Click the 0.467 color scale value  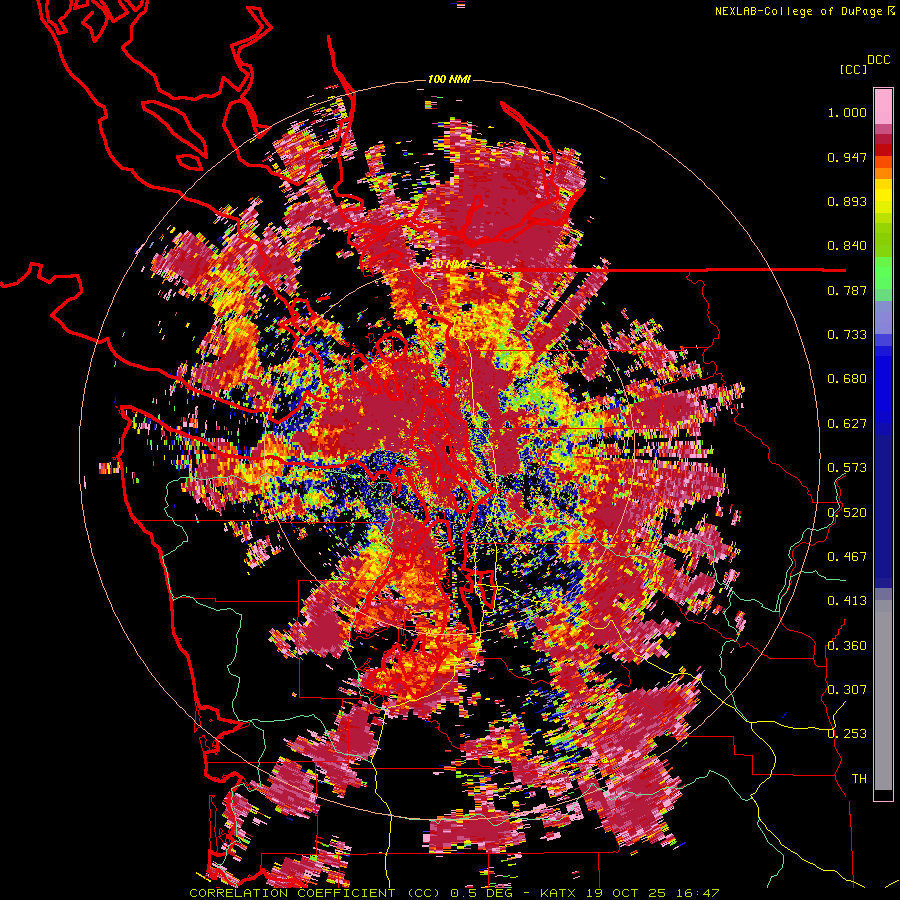pos(847,557)
